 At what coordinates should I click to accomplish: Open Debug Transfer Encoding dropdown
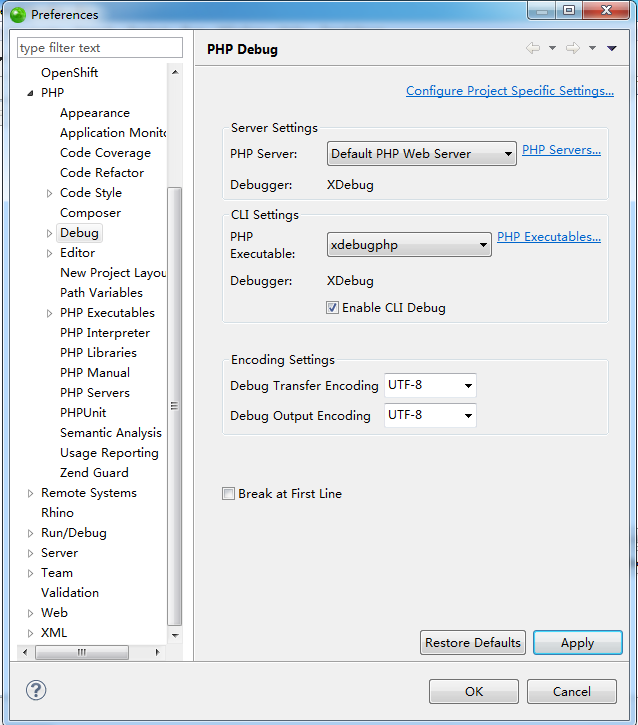point(430,385)
